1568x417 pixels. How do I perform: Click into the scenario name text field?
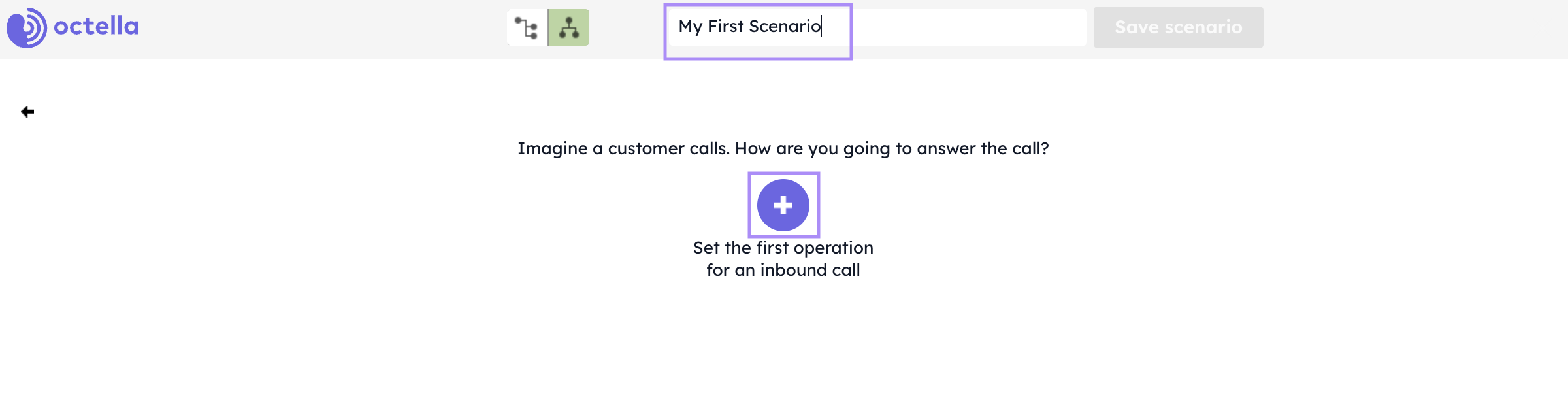[875, 27]
